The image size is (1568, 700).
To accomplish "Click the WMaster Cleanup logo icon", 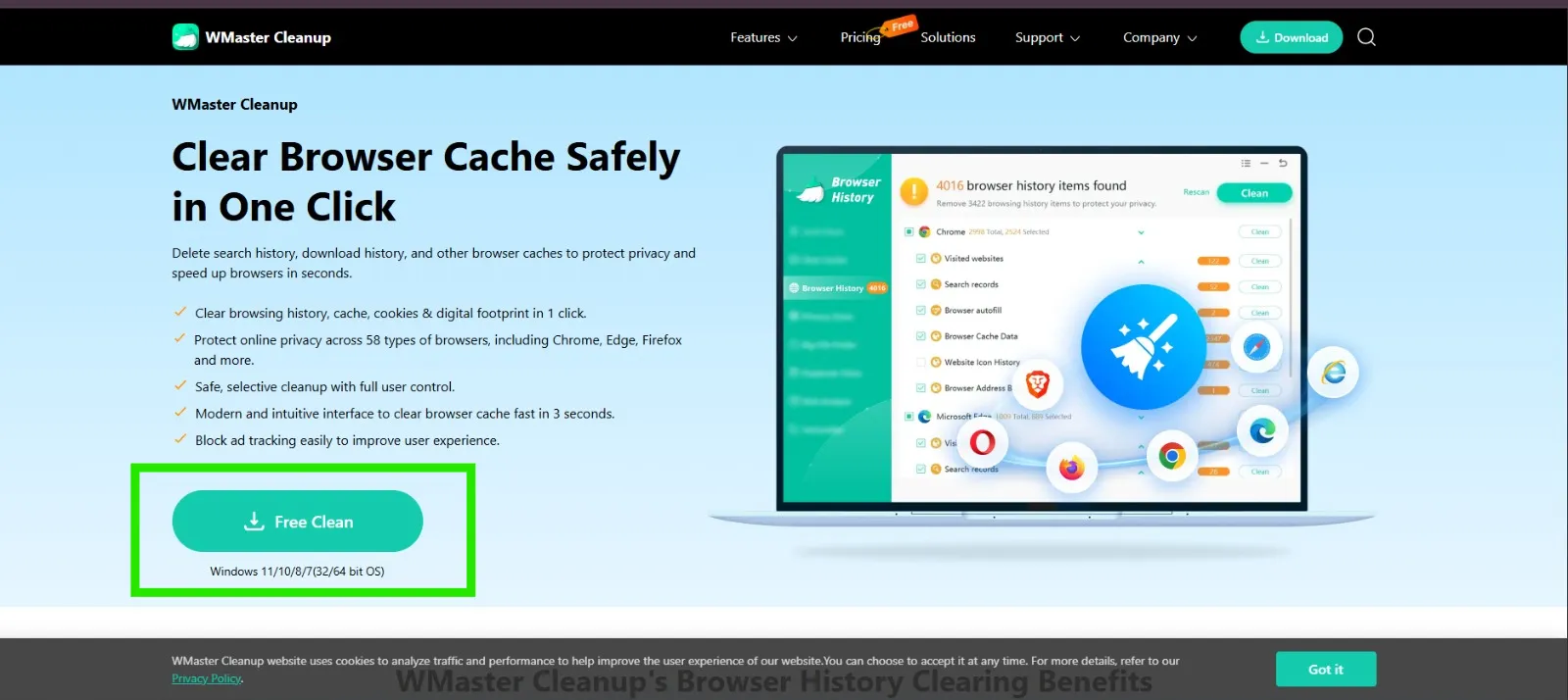I will pyautogui.click(x=185, y=37).
